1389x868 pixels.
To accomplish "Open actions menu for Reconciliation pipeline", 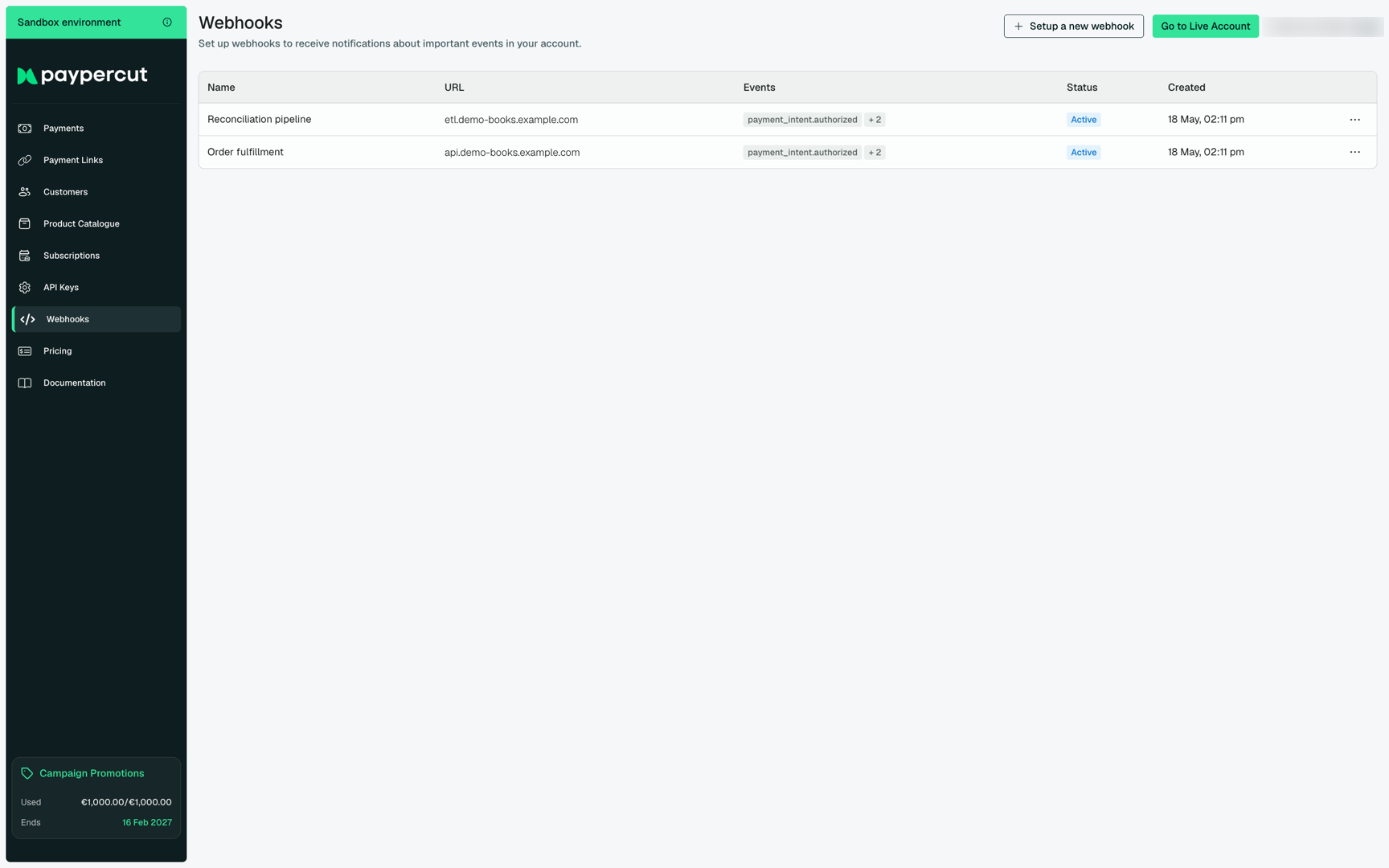I will click(1354, 120).
